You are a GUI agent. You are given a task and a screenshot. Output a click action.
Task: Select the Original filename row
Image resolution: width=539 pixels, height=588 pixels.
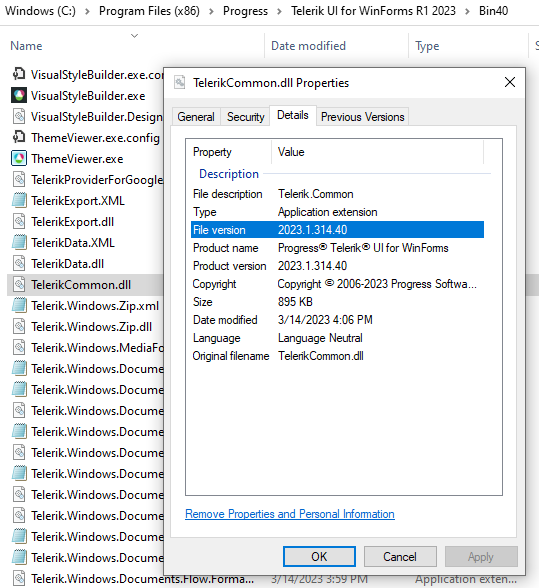(337, 356)
